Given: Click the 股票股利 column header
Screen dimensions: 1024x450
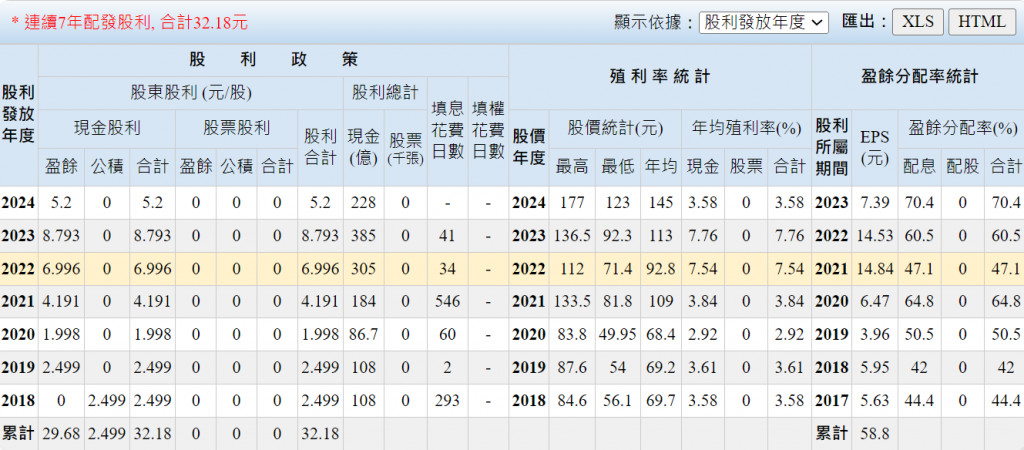Looking at the screenshot, I should click(x=236, y=127).
